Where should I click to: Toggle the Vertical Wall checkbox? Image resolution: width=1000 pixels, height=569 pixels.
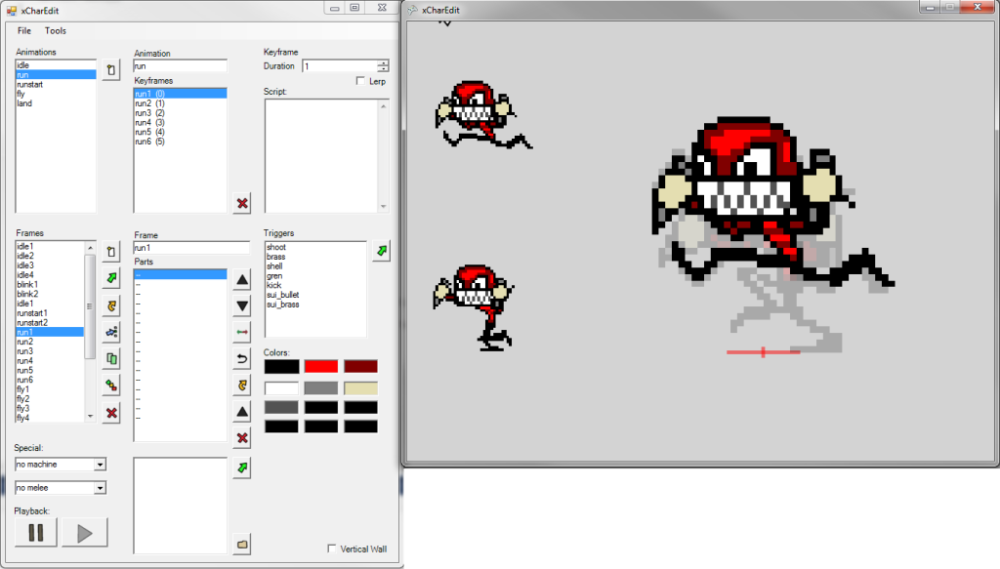[332, 548]
